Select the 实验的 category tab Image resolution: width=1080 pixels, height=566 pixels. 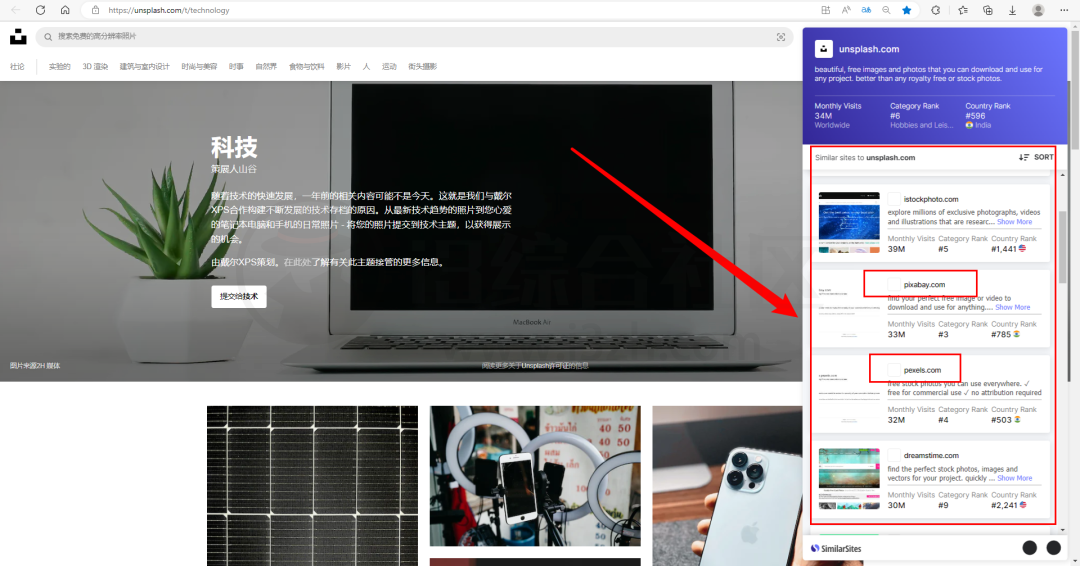(x=59, y=67)
